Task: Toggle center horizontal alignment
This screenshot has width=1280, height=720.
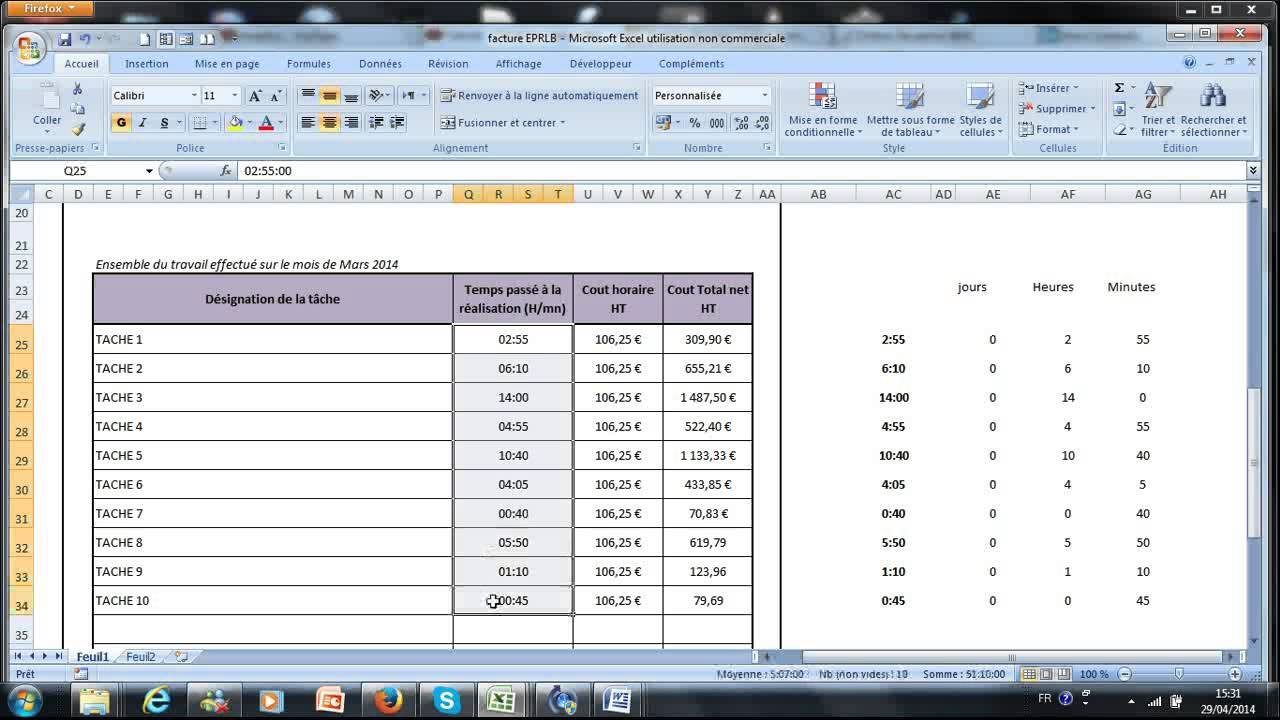Action: click(x=329, y=123)
